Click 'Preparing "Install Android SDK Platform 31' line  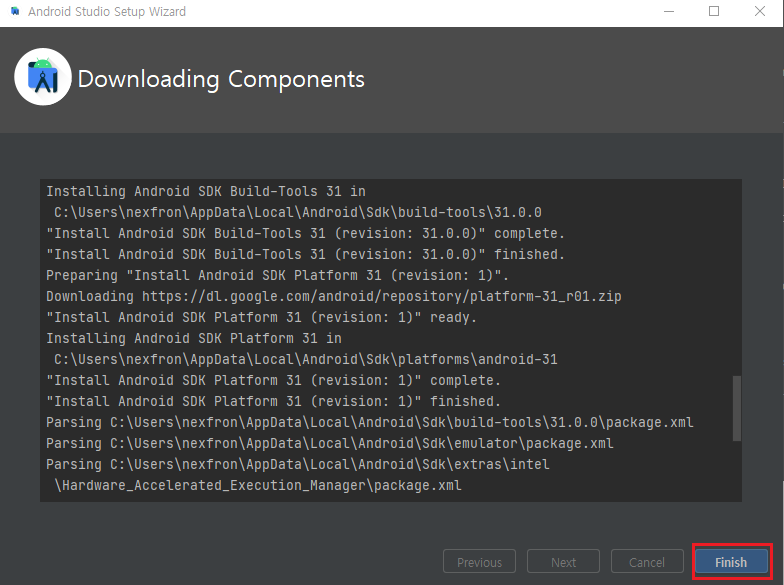coord(278,276)
